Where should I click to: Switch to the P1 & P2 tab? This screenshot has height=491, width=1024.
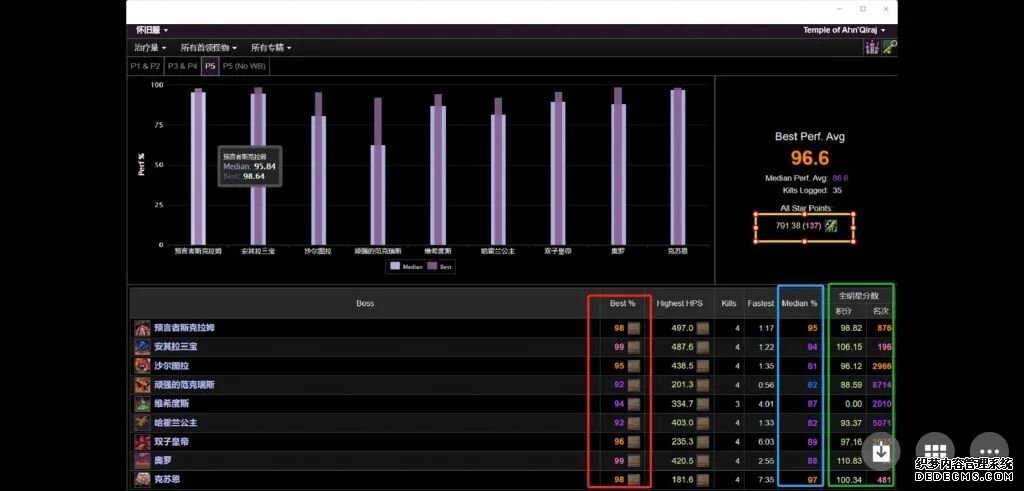click(x=145, y=66)
